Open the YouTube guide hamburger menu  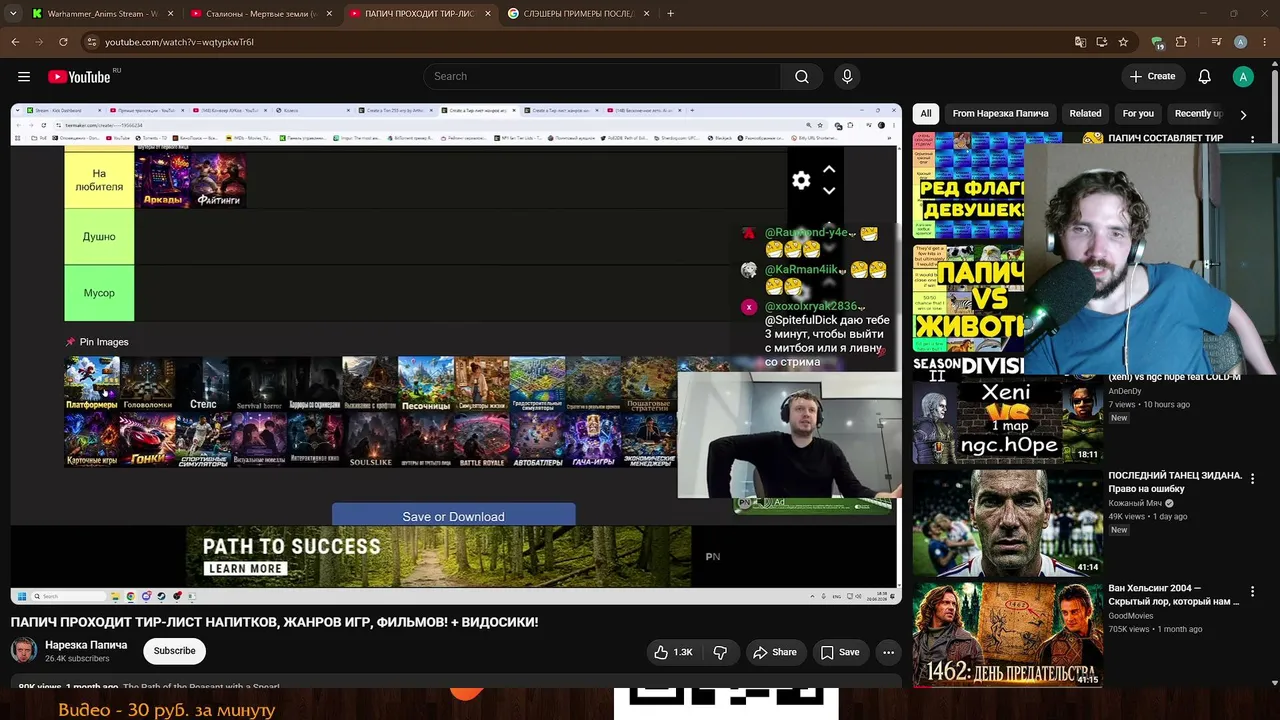(x=24, y=76)
